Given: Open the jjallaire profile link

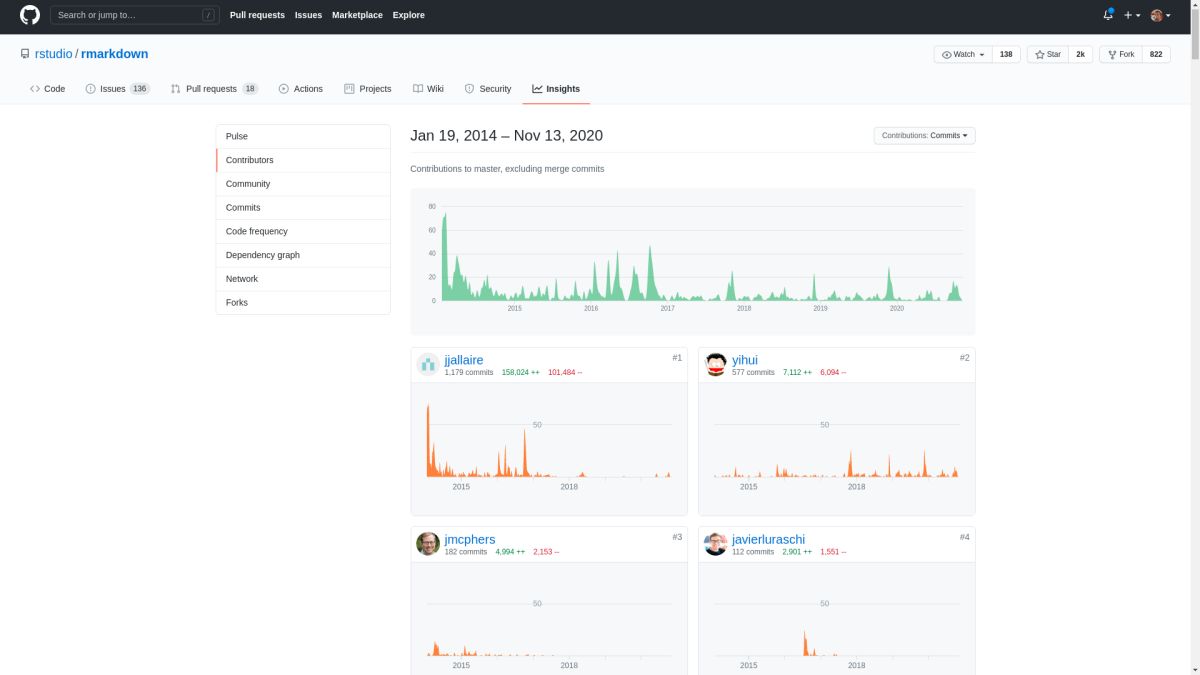Looking at the screenshot, I should click(x=464, y=360).
